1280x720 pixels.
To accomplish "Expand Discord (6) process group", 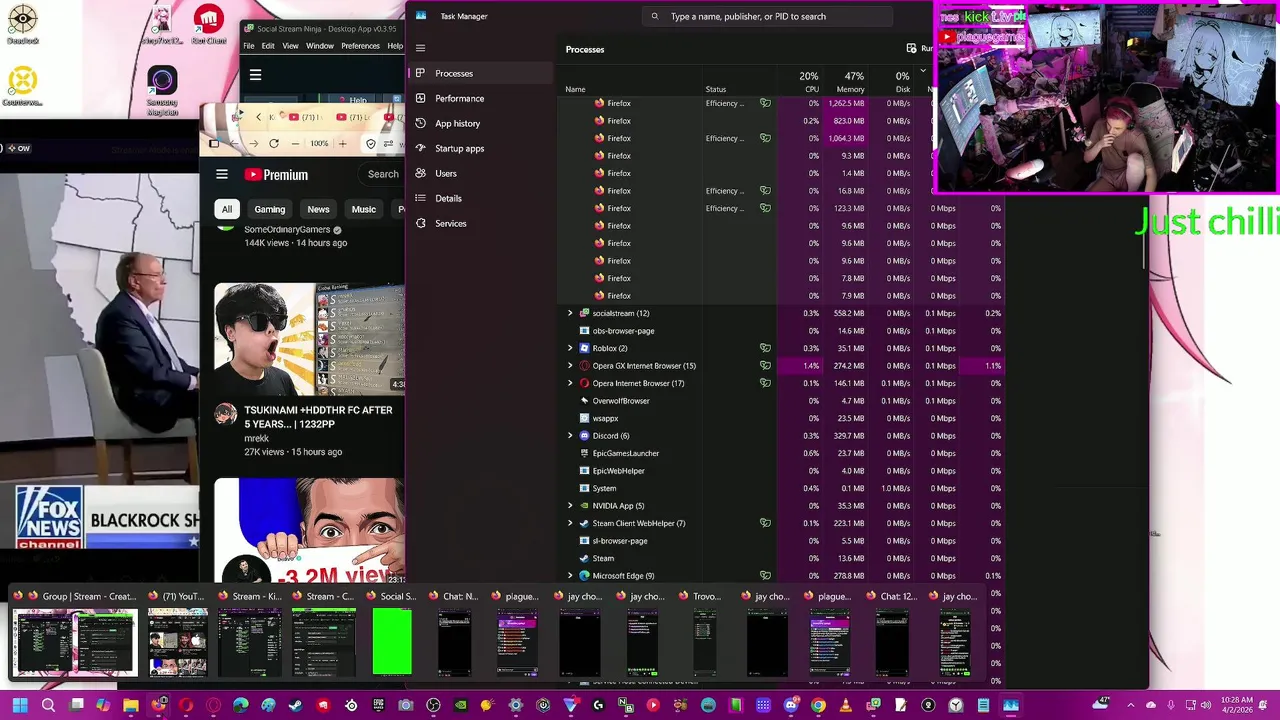I will tap(570, 436).
